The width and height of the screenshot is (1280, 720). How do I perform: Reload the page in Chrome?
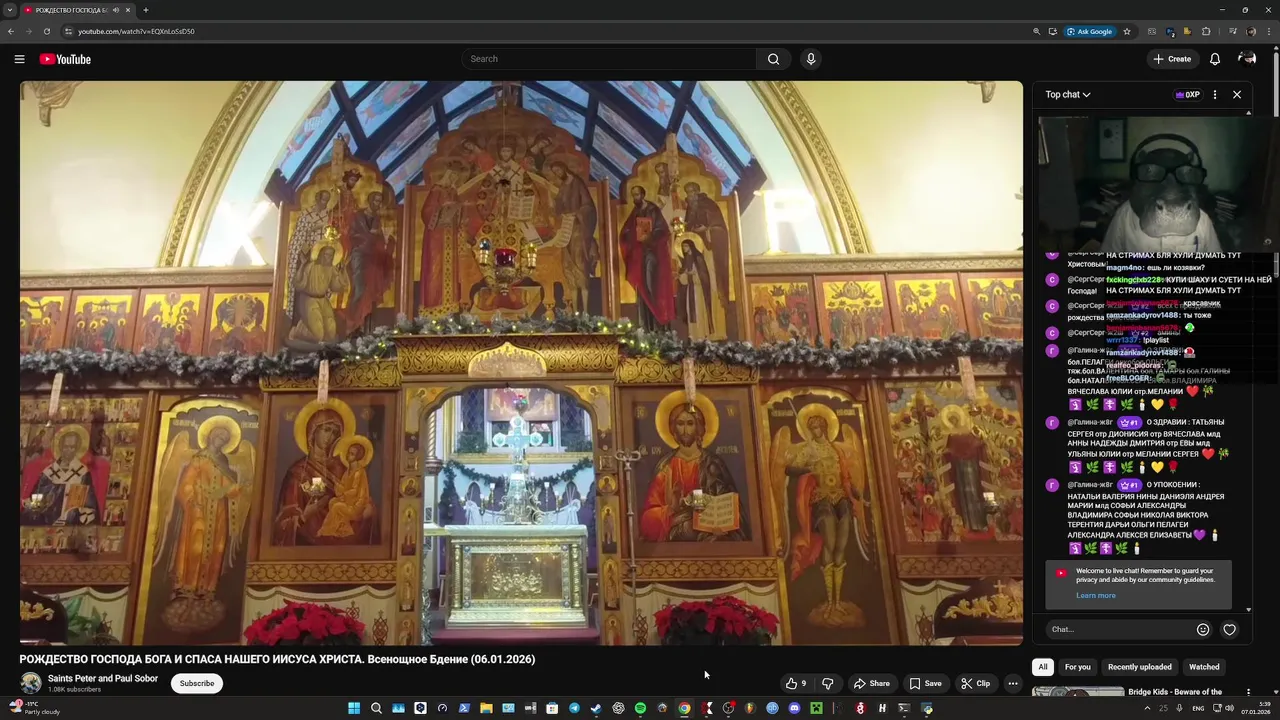coord(46,31)
